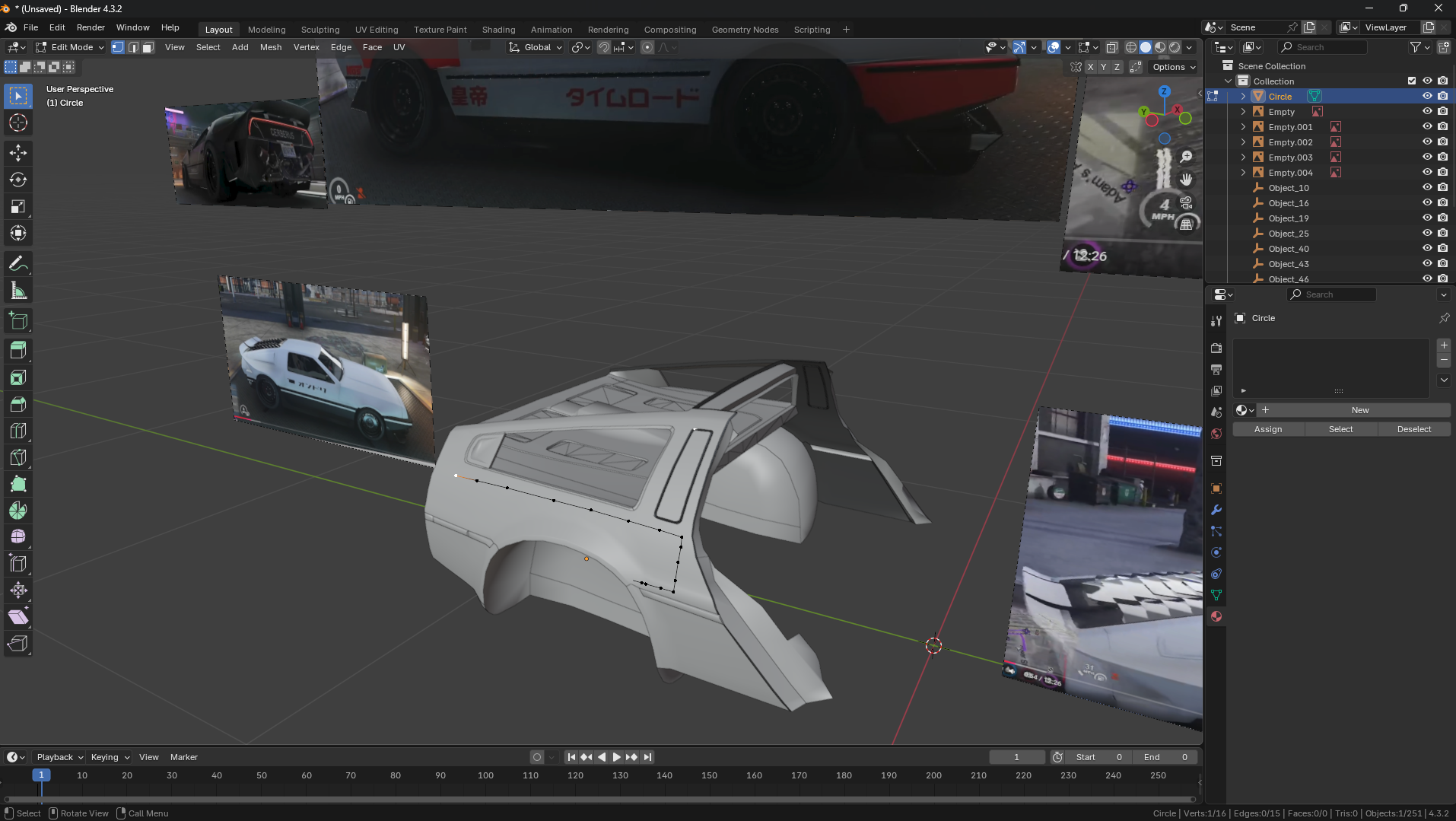Viewport: 1456px width, 821px height.
Task: Click New to create a material
Action: (1359, 410)
